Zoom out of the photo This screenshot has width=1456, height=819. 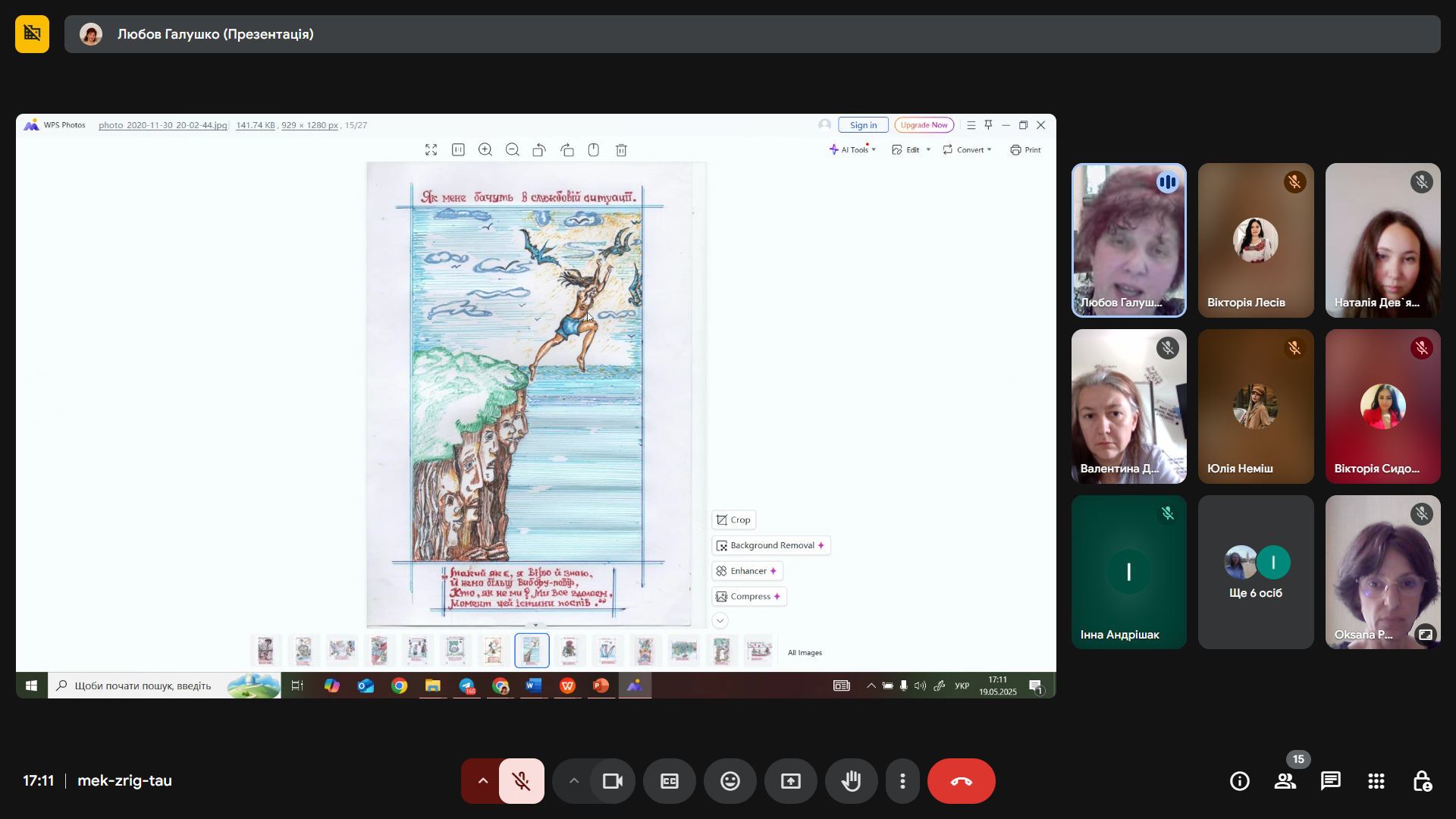pos(513,150)
